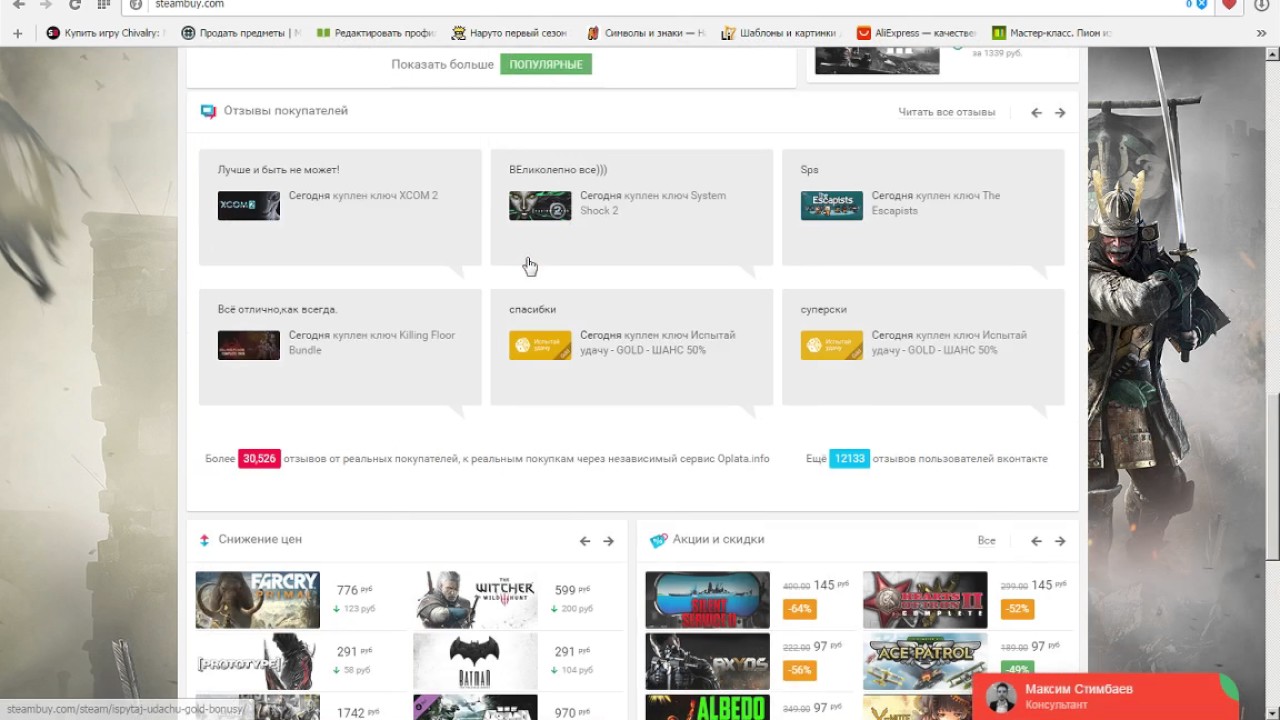1280x720 pixels.
Task: Click the page menu icon at the toolbar's right end
Action: [1262, 5]
